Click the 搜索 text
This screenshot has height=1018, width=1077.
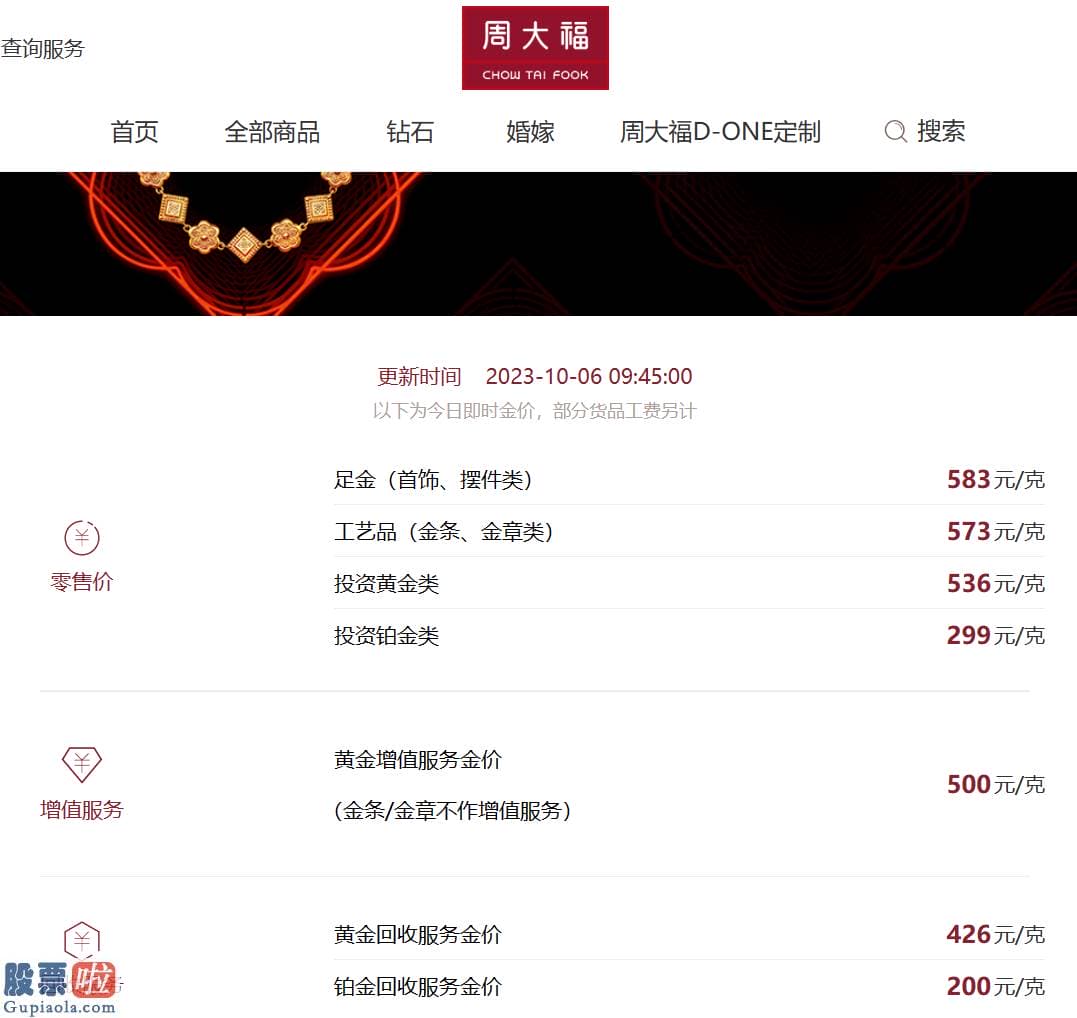pyautogui.click(x=941, y=131)
